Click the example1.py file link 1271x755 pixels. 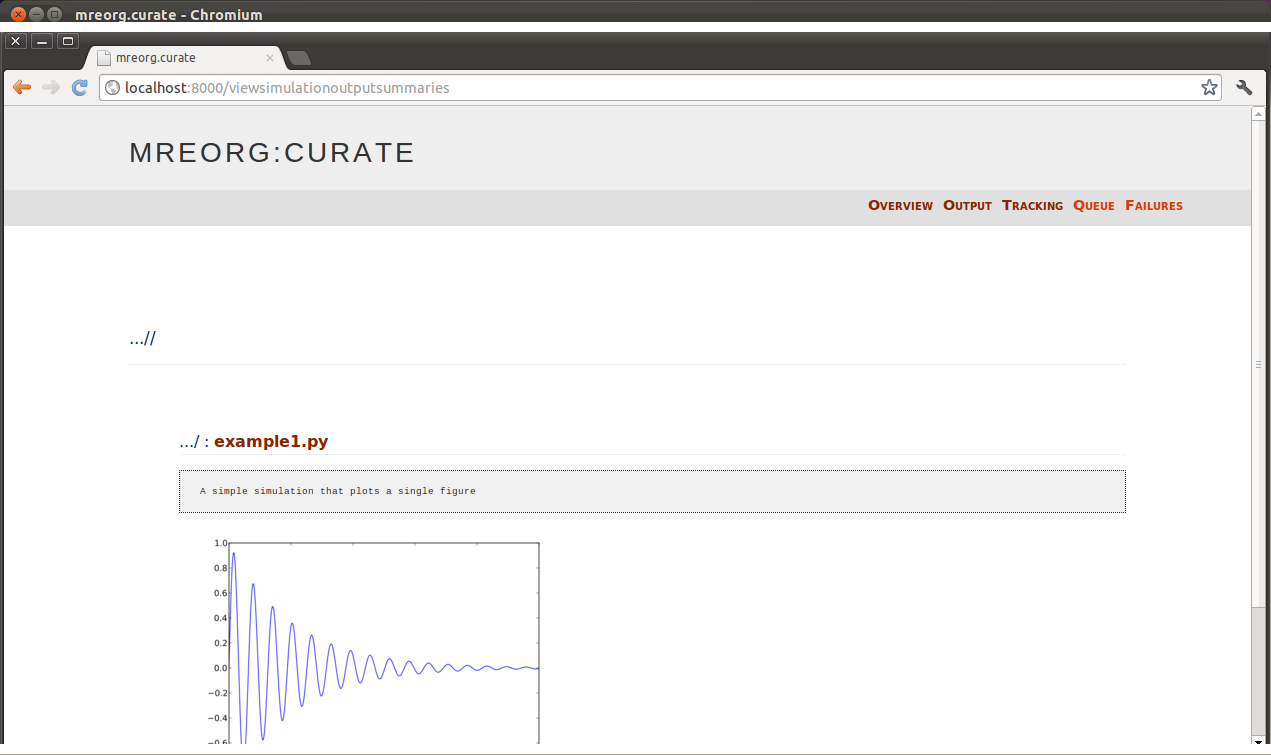(x=271, y=441)
